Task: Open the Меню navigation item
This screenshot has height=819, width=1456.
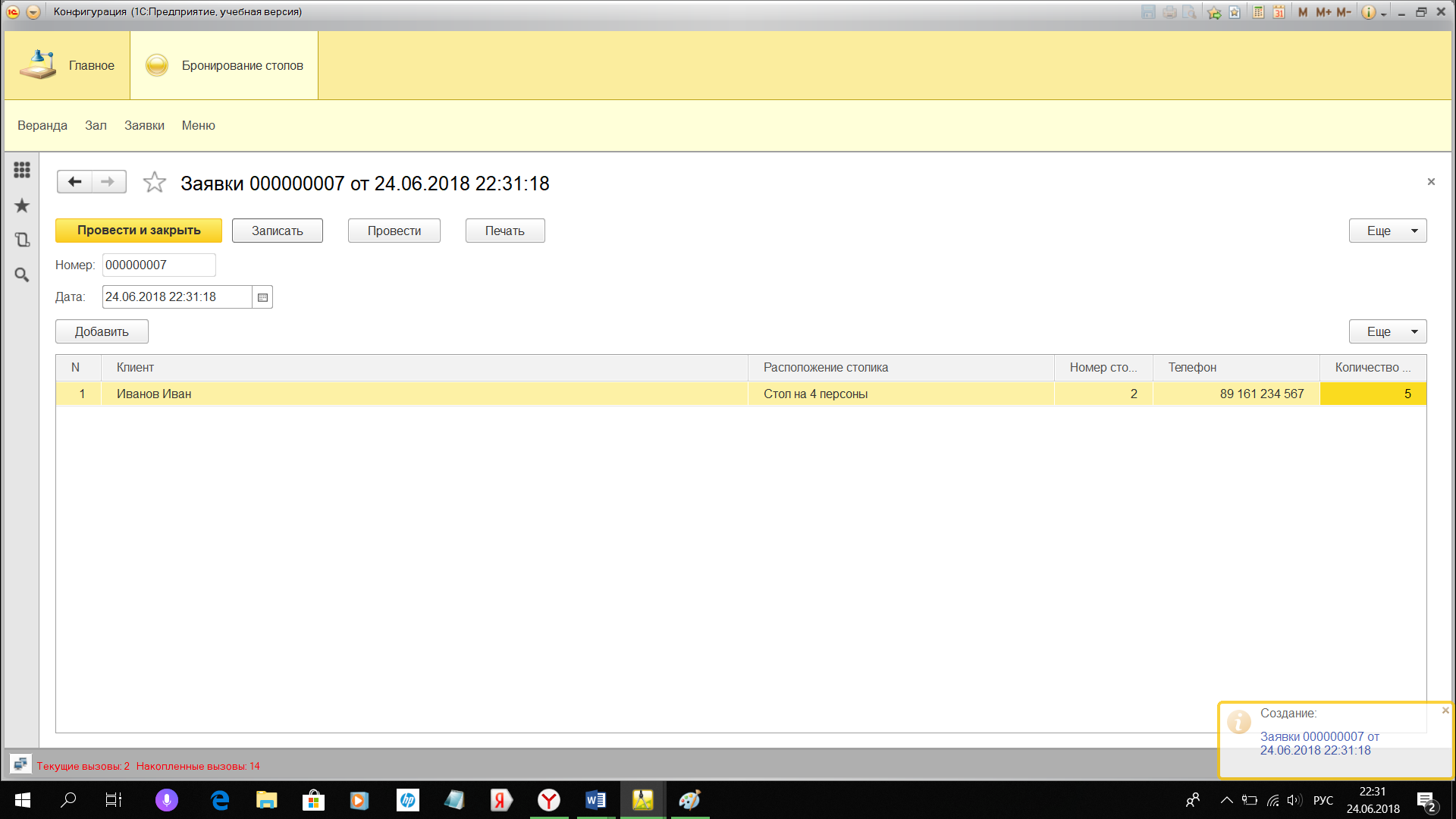Action: click(x=198, y=126)
